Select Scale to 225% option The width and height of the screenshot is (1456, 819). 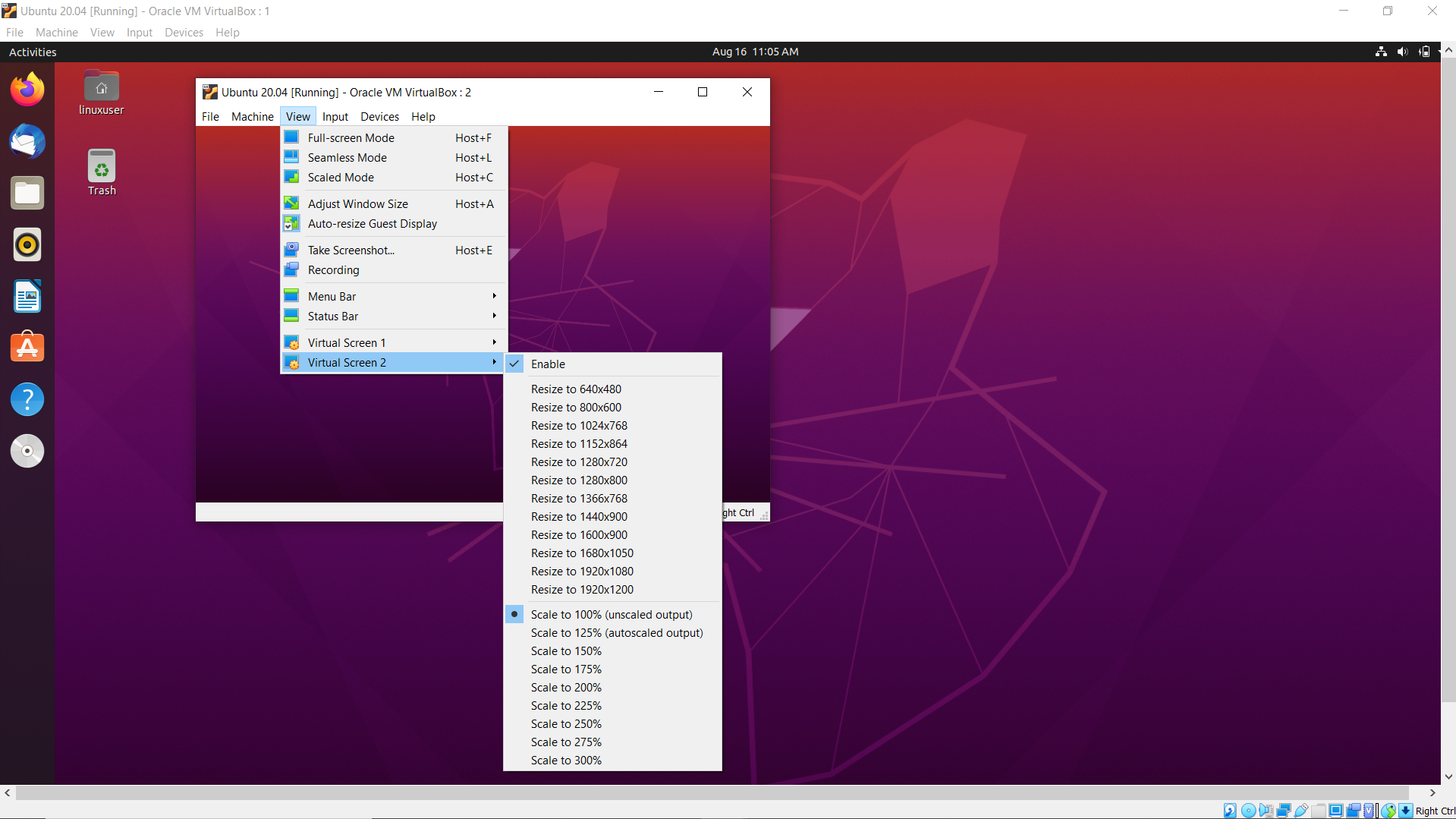tap(612, 705)
